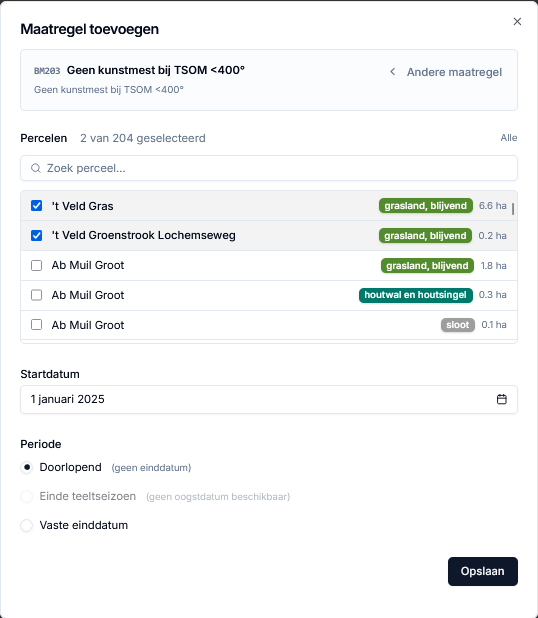Select the Vaste einddatum radio option
This screenshot has height=618, width=538.
27,525
